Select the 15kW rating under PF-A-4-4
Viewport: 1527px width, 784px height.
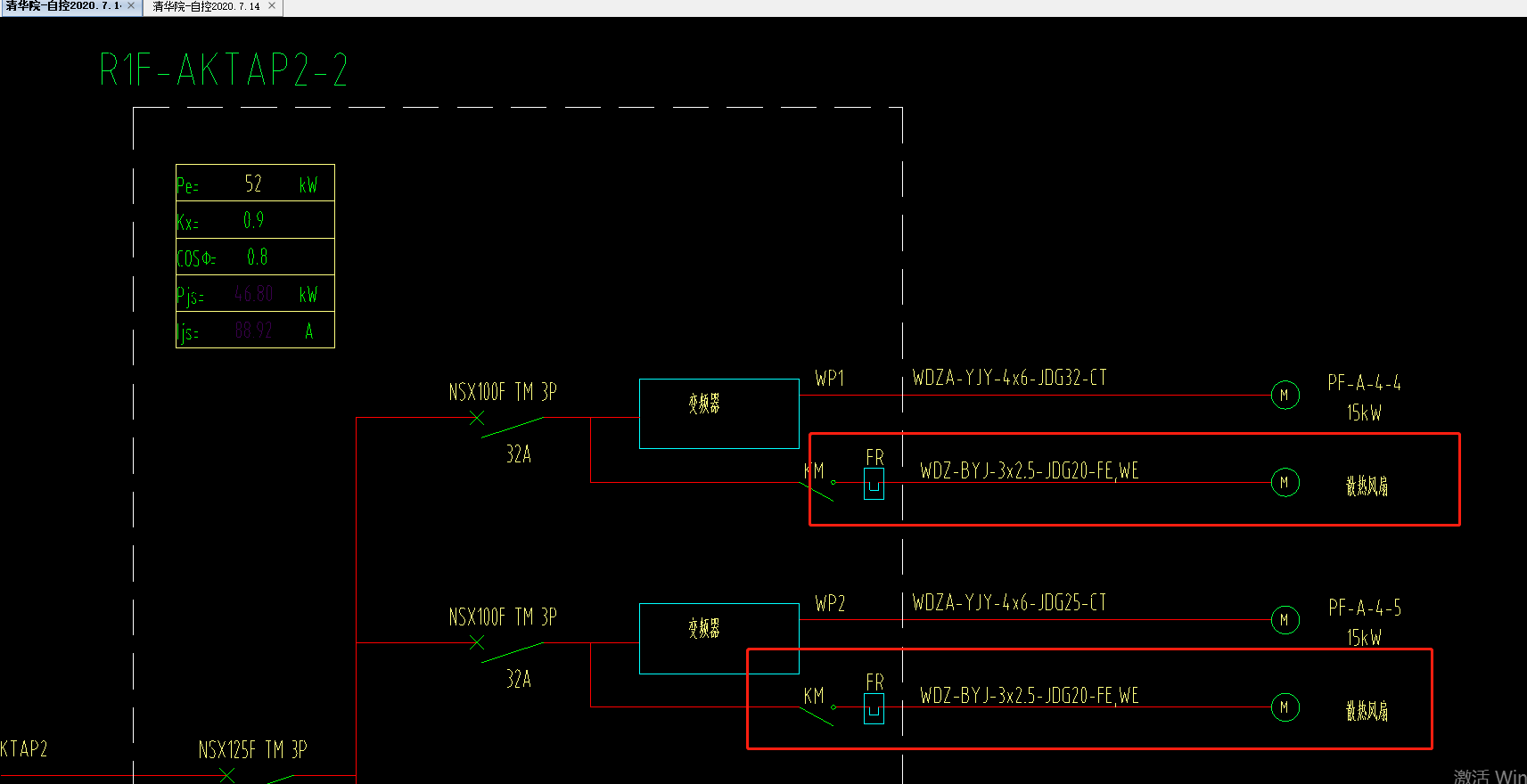click(x=1364, y=412)
